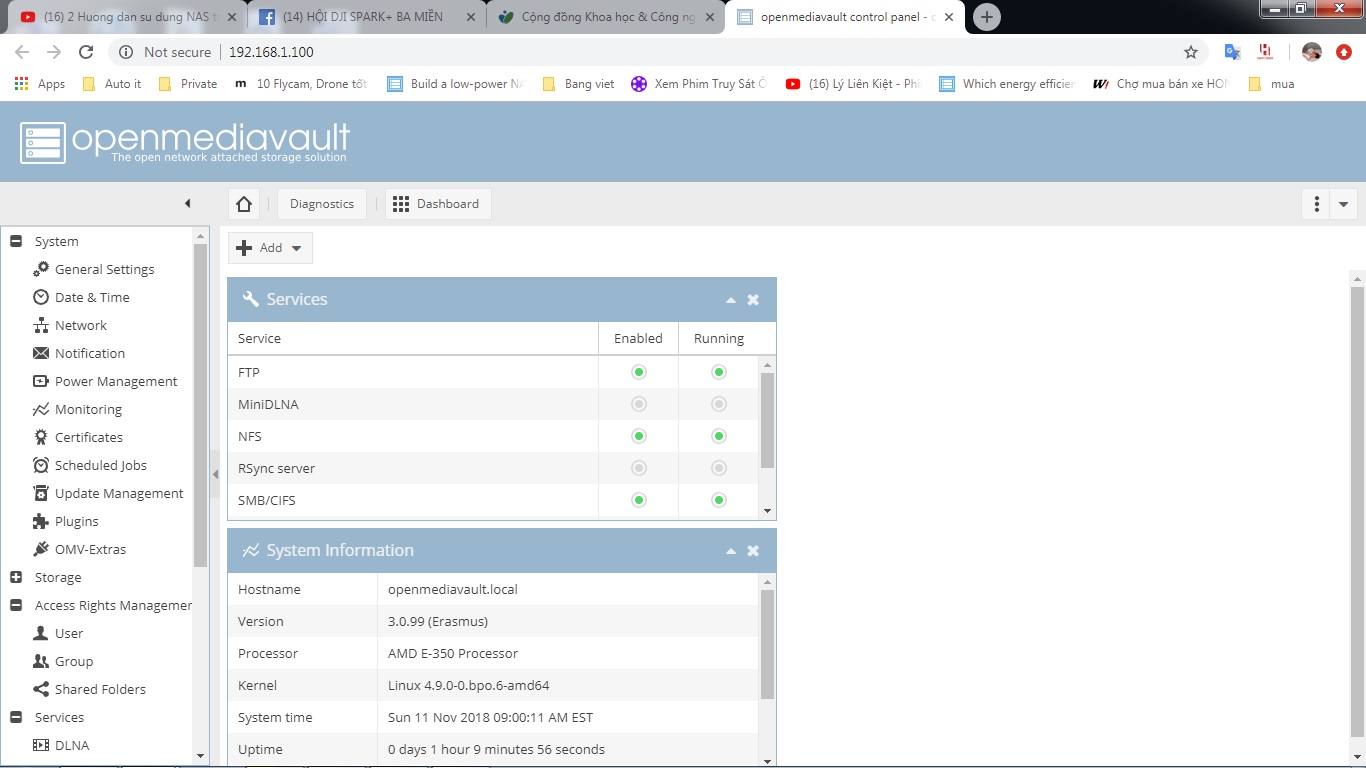This screenshot has height=768, width=1366.
Task: Open Date & Time clock icon
Action: click(41, 297)
